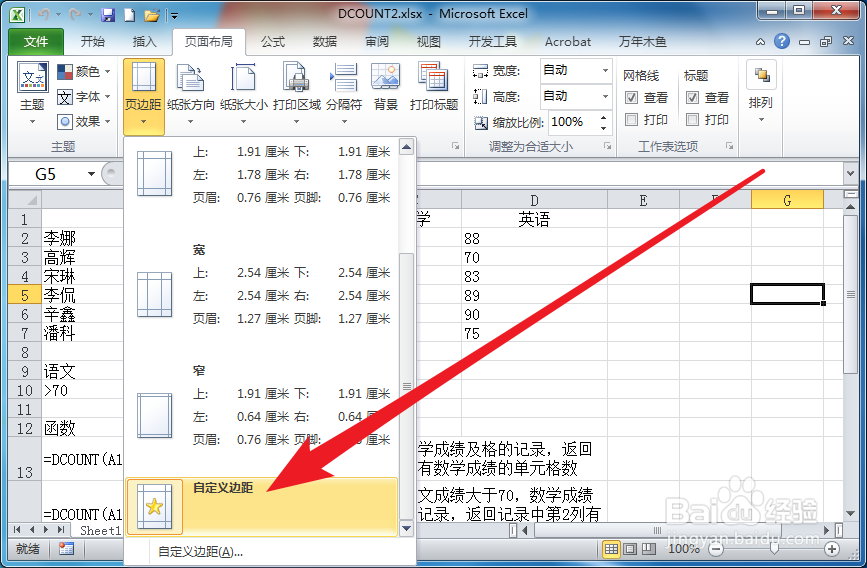This screenshot has width=867, height=568.
Task: Minimize the ribbon with the caret icon
Action: click(761, 42)
